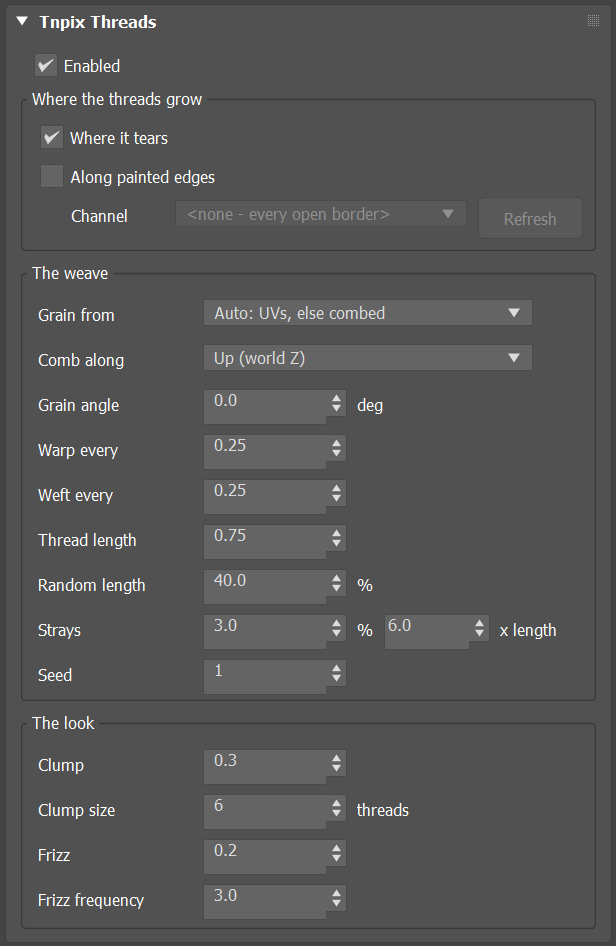Click the Grain angle spinner arrows
The width and height of the screenshot is (616, 946).
(337, 403)
